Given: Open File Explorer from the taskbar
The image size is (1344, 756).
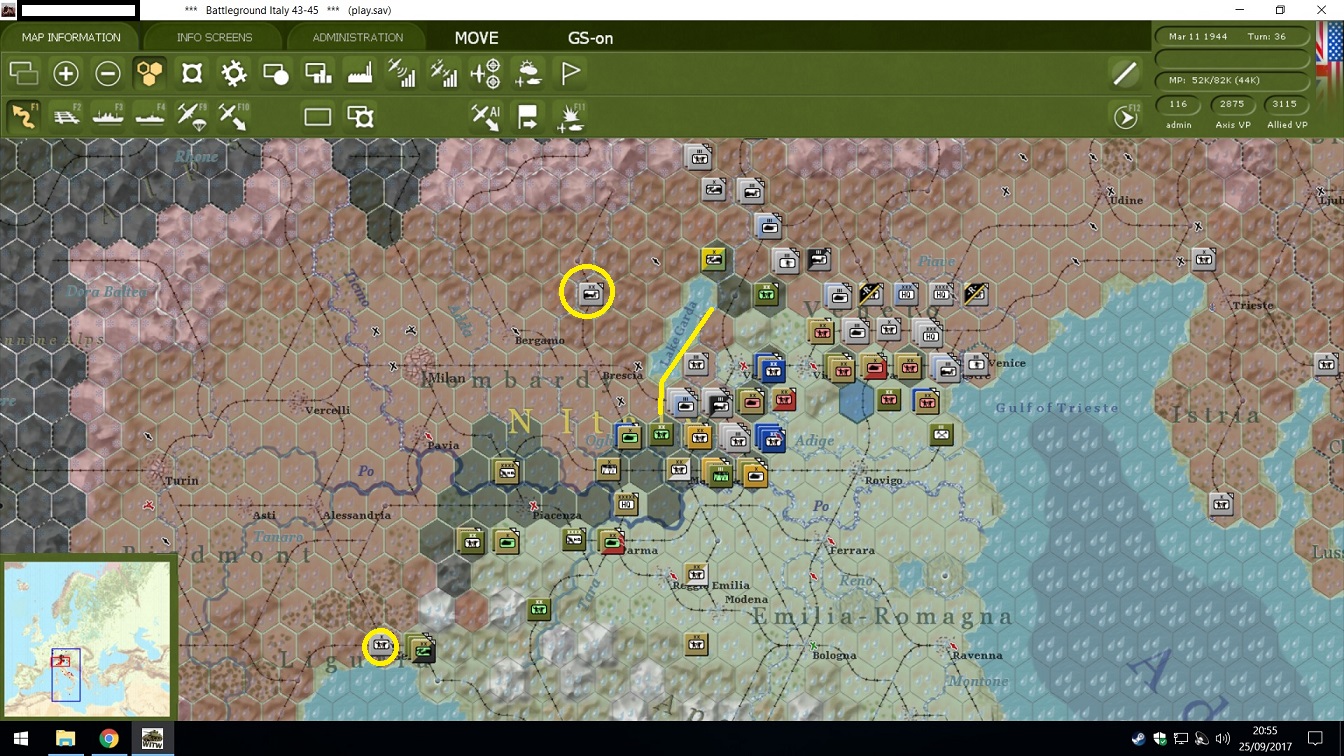Looking at the screenshot, I should (x=65, y=739).
